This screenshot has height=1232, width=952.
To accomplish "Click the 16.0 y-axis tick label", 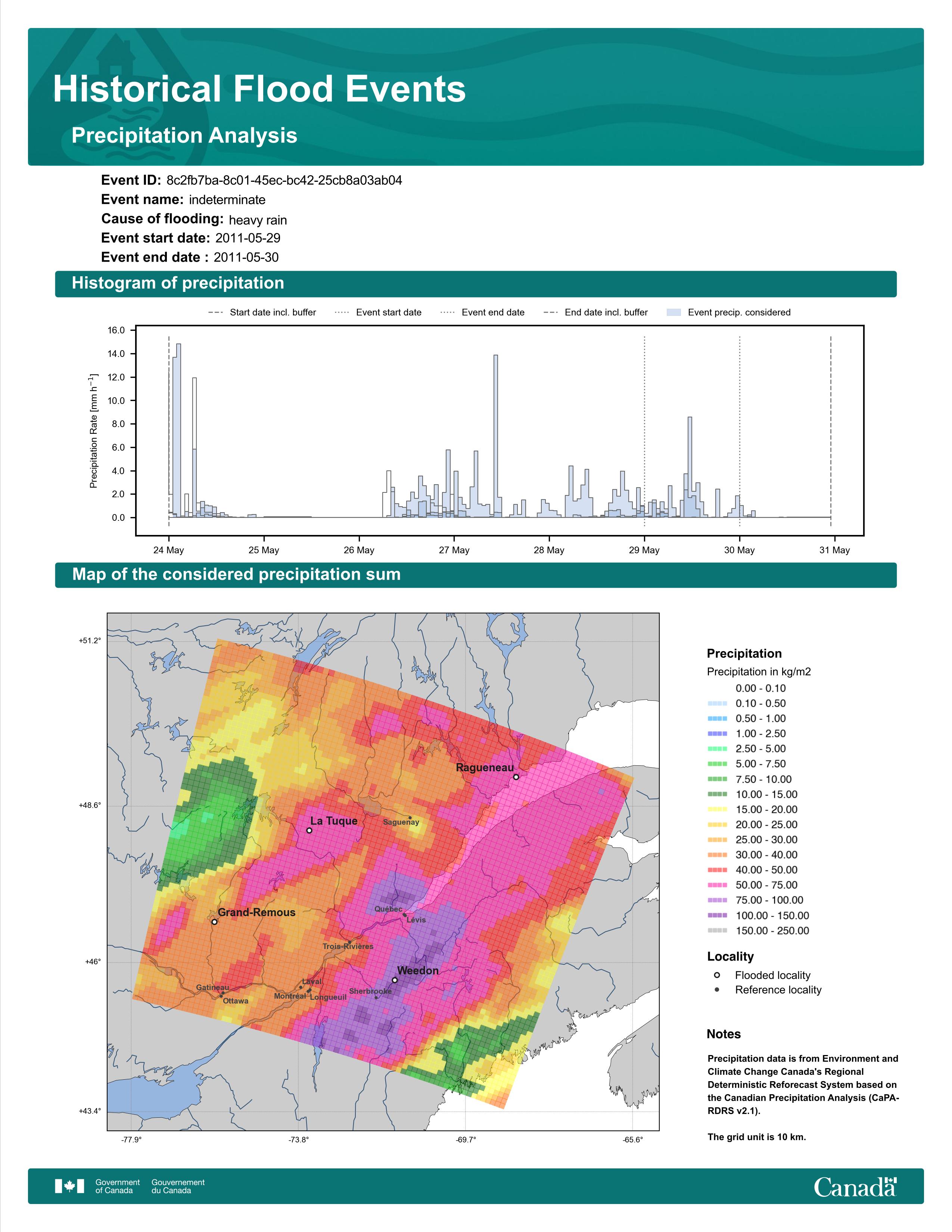I will pyautogui.click(x=116, y=330).
